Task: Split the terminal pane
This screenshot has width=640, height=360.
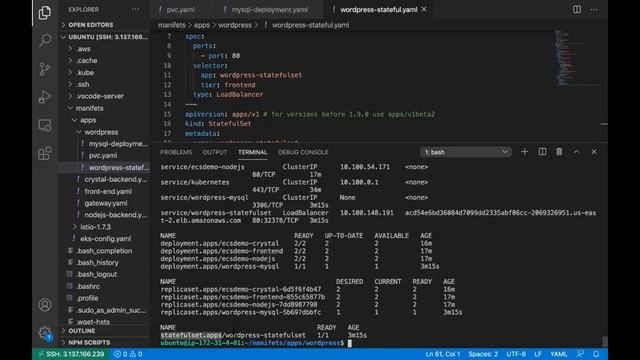Action: 542,152
